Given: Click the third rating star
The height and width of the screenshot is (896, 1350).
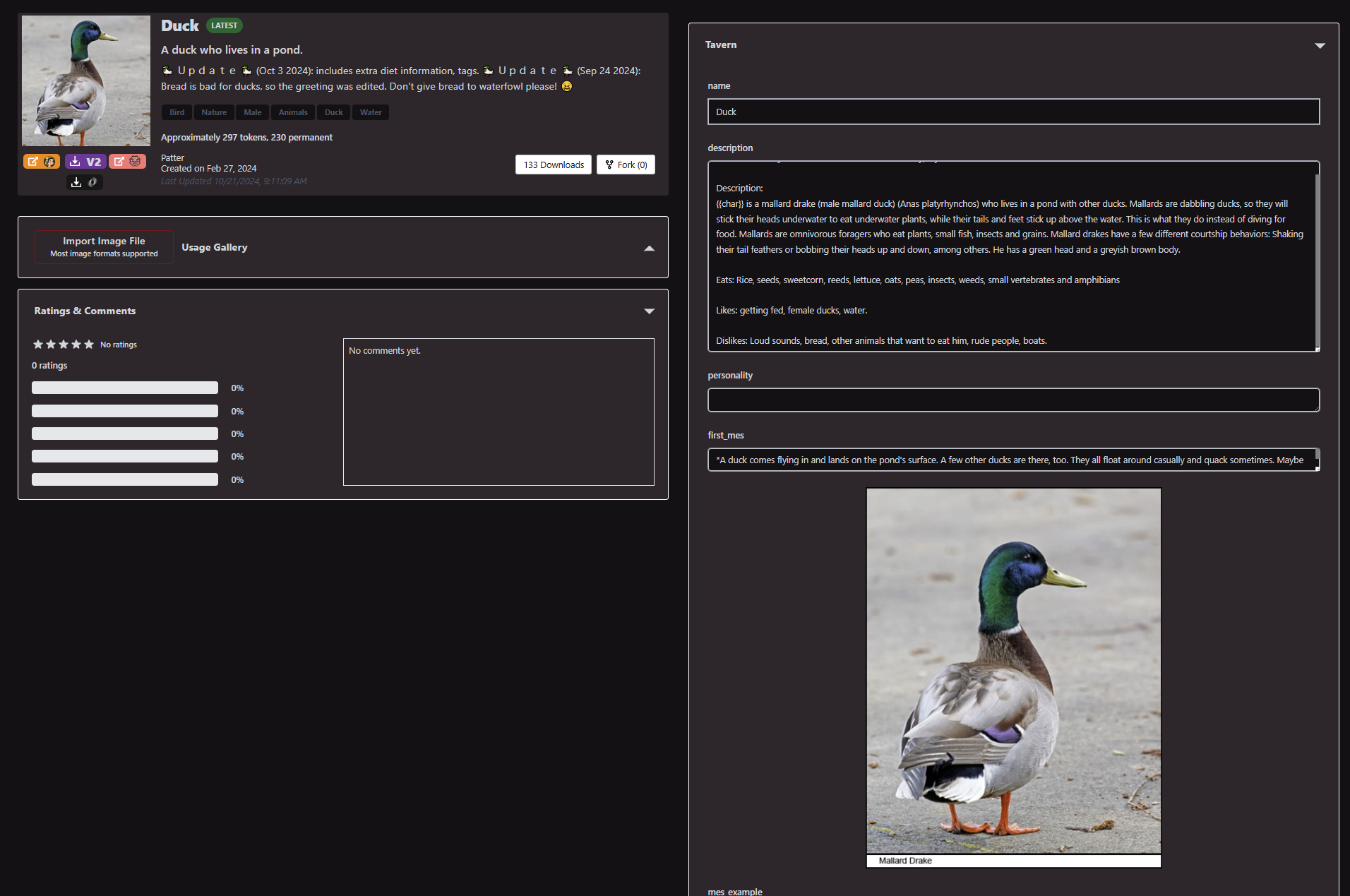Looking at the screenshot, I should (64, 345).
